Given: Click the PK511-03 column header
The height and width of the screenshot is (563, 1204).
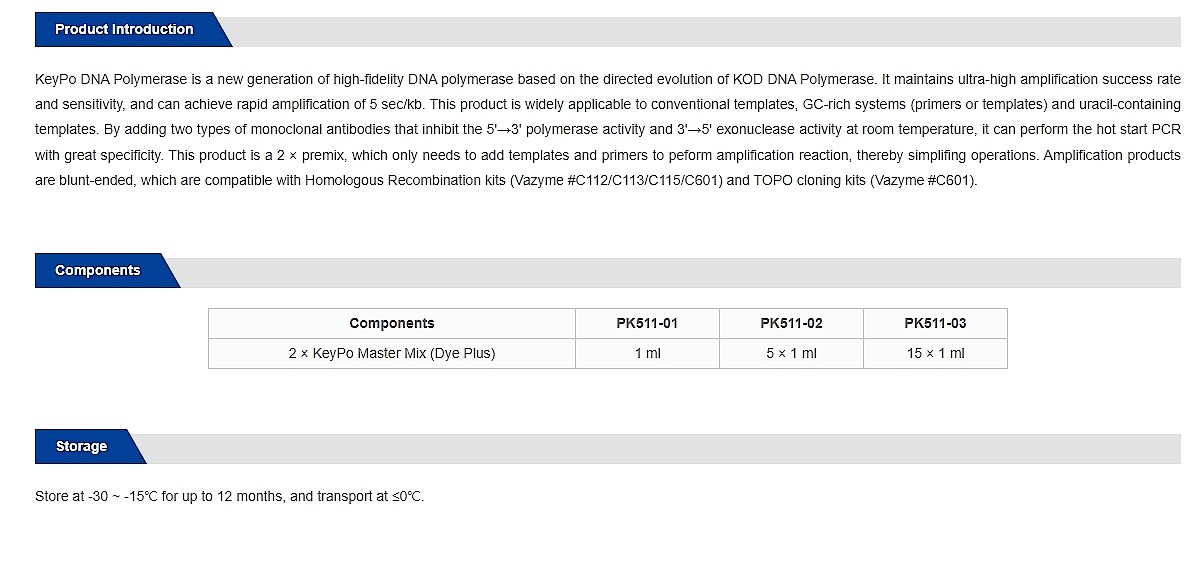Looking at the screenshot, I should point(935,323).
